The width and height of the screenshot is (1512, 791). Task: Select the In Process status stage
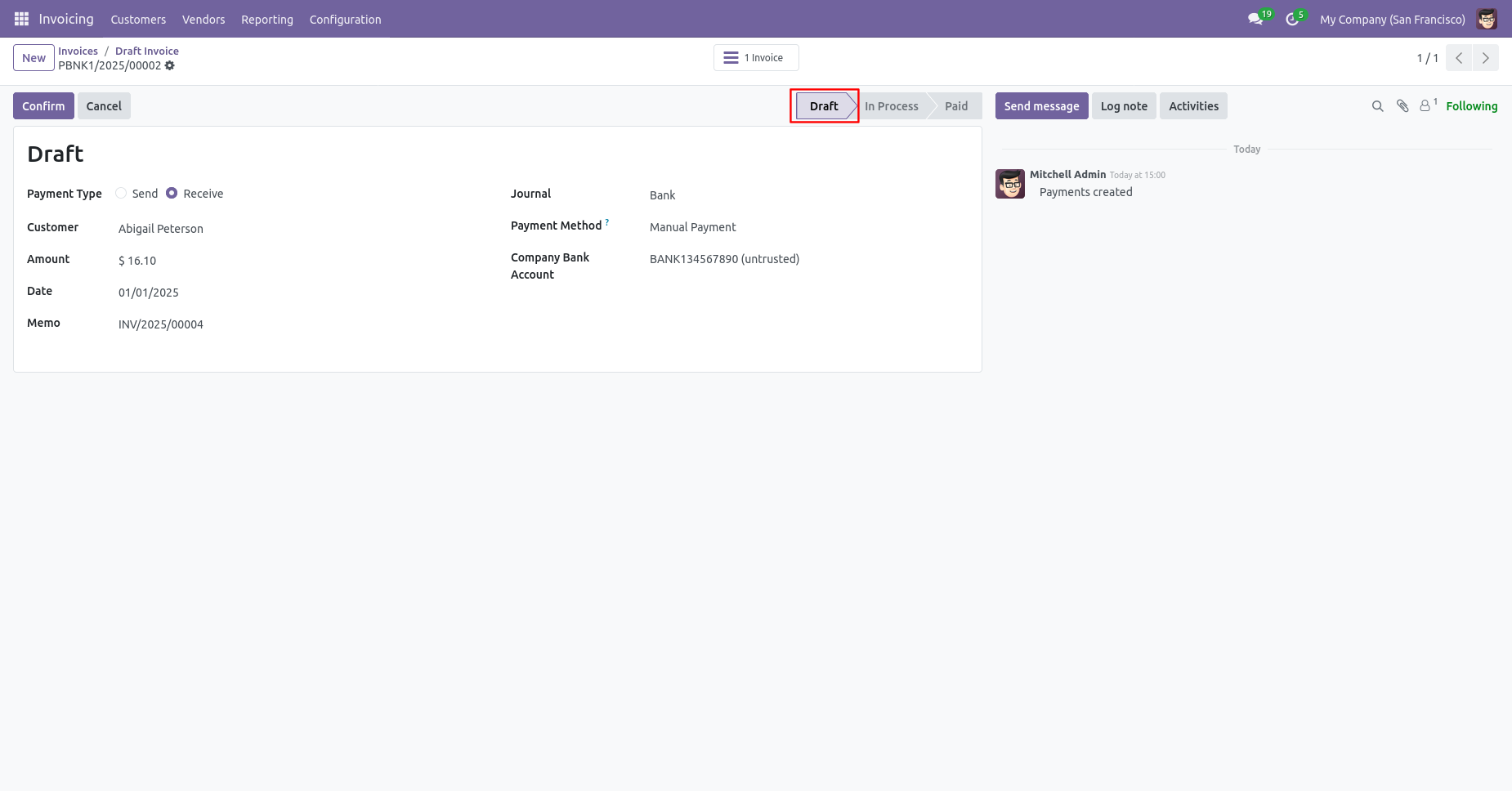tap(891, 106)
